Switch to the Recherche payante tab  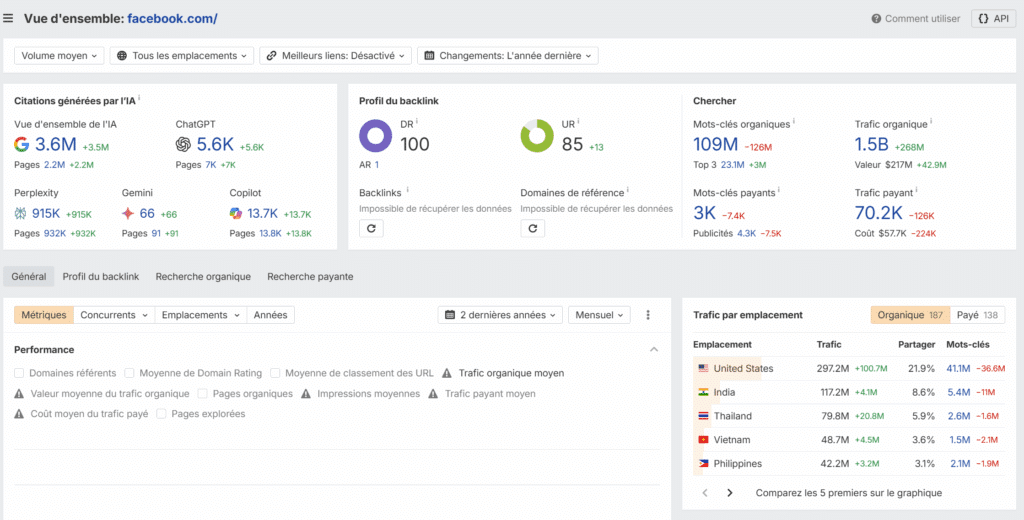[x=310, y=276]
